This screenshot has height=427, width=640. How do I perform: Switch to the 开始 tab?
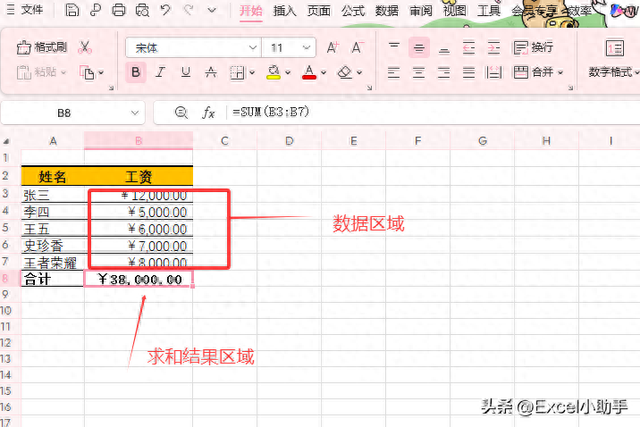tap(251, 11)
